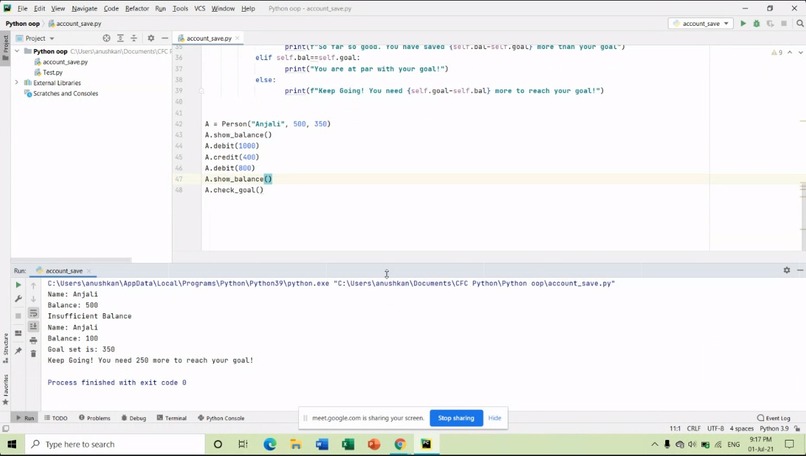Open Search Everywhere magnifier icon
The width and height of the screenshot is (806, 456).
pyautogui.click(x=800, y=24)
